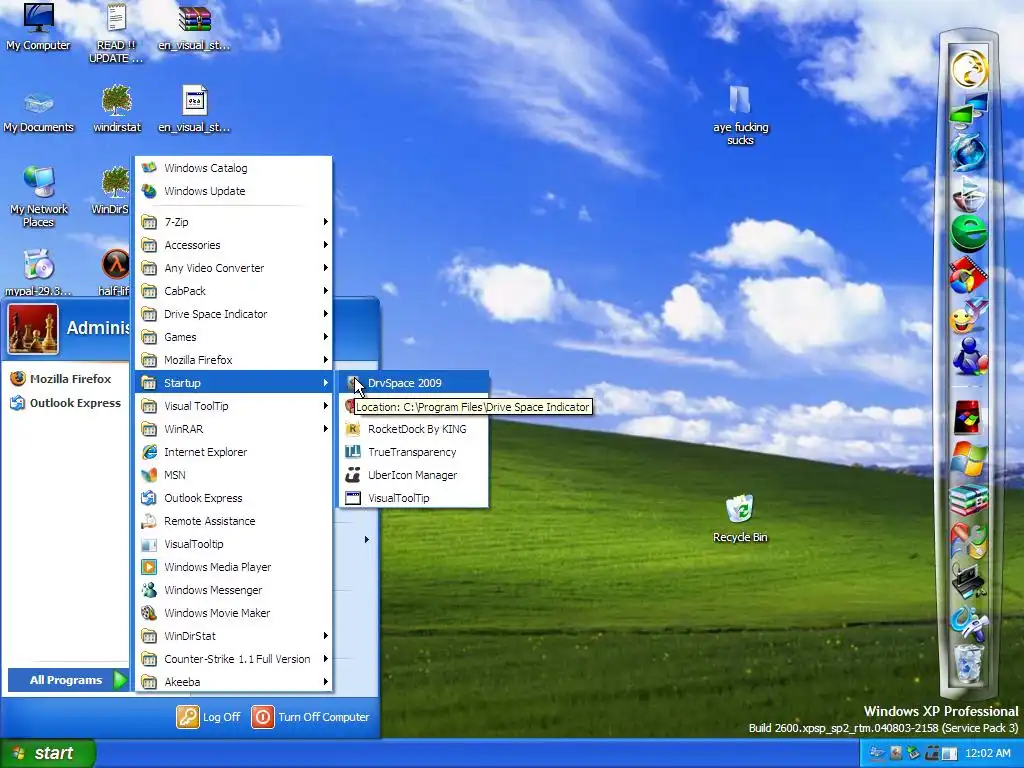Expand the WinDirStat submenu arrow
The height and width of the screenshot is (768, 1024).
(x=325, y=635)
